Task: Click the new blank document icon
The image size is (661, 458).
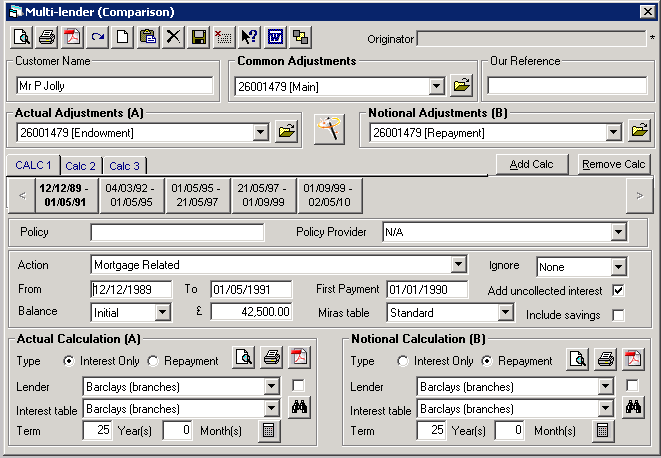Action: coord(123,37)
